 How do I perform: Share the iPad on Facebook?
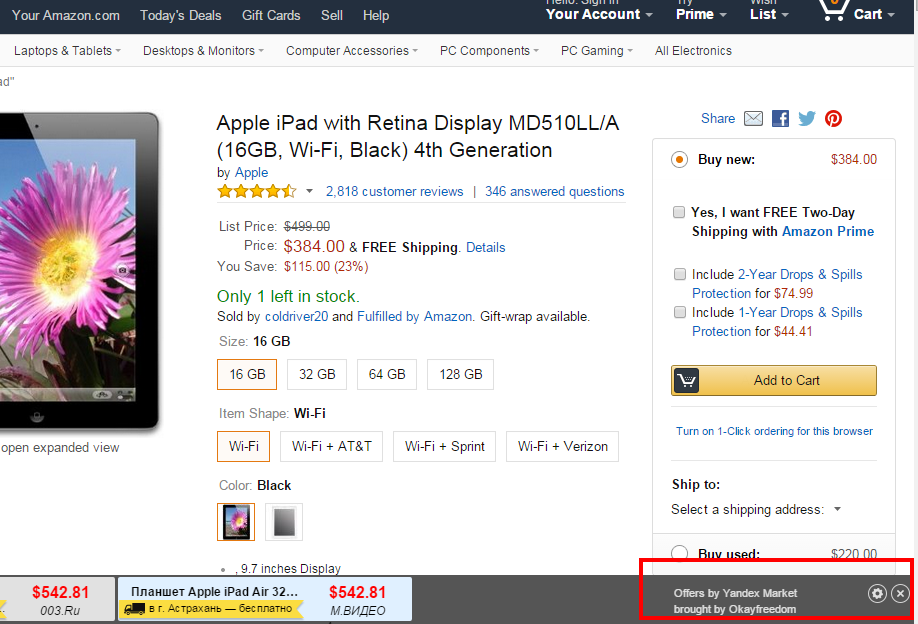780,119
